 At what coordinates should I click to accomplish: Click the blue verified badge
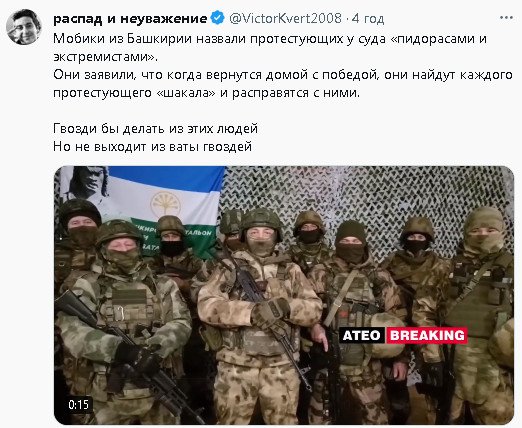[218, 18]
